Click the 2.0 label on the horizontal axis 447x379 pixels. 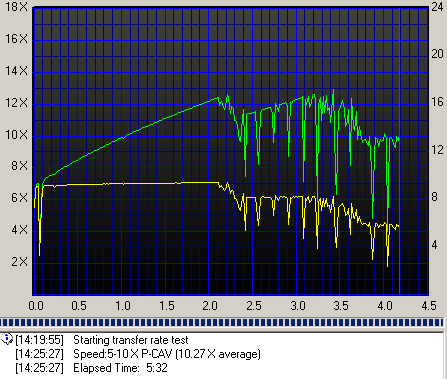[210, 306]
